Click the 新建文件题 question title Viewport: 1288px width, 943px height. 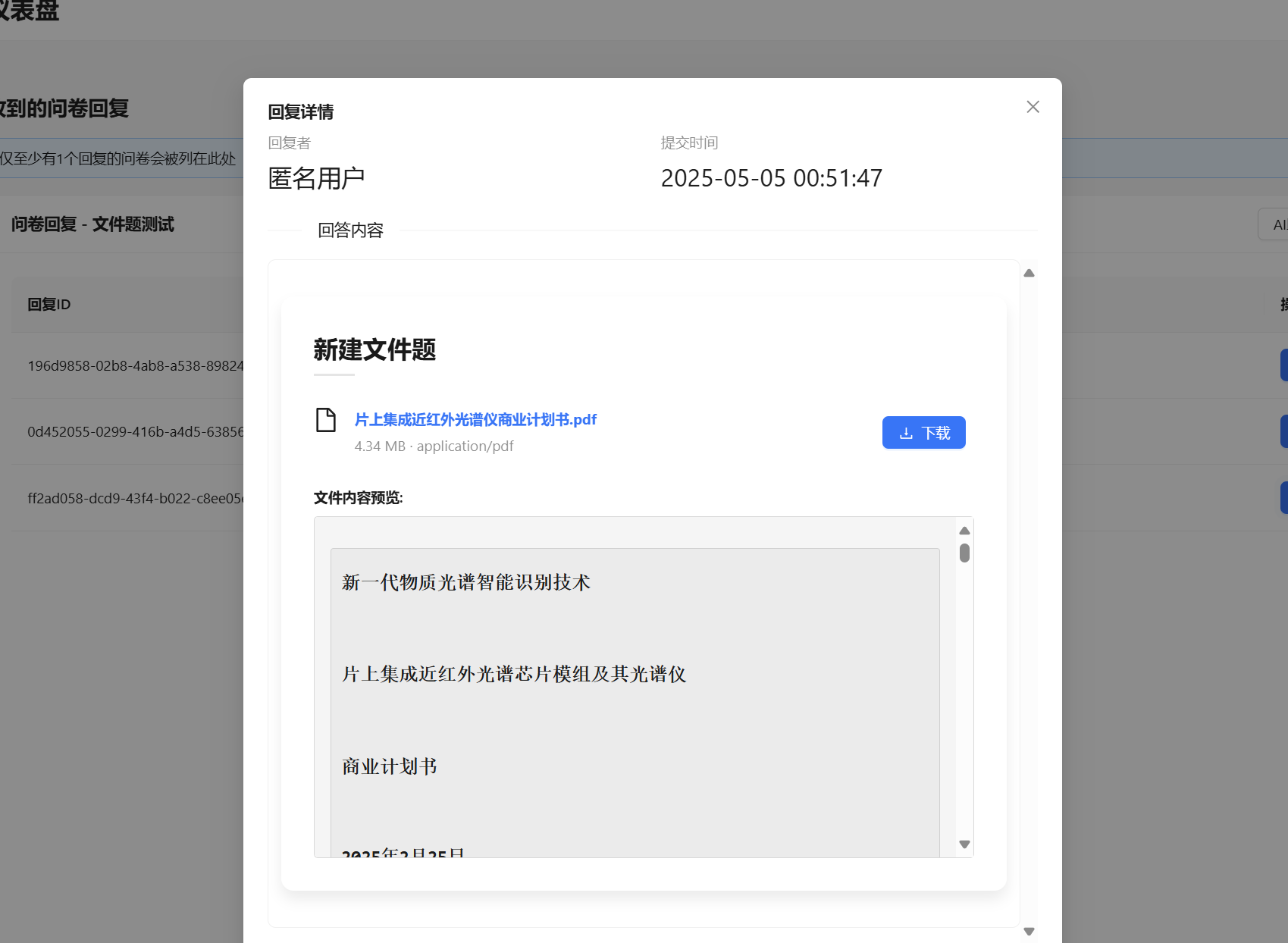(374, 349)
